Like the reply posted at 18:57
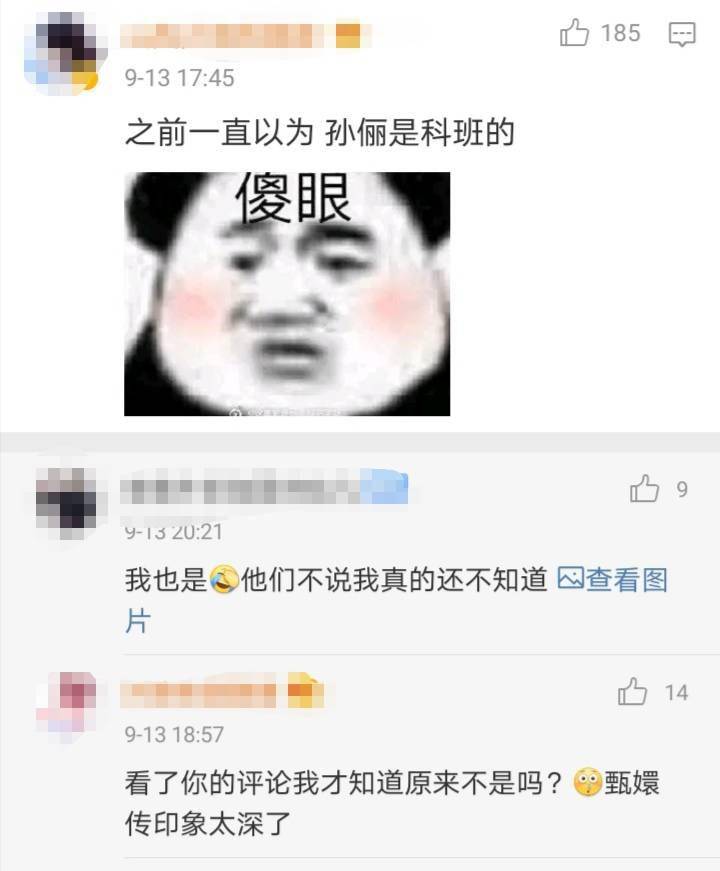The width and height of the screenshot is (720, 871). (x=632, y=692)
